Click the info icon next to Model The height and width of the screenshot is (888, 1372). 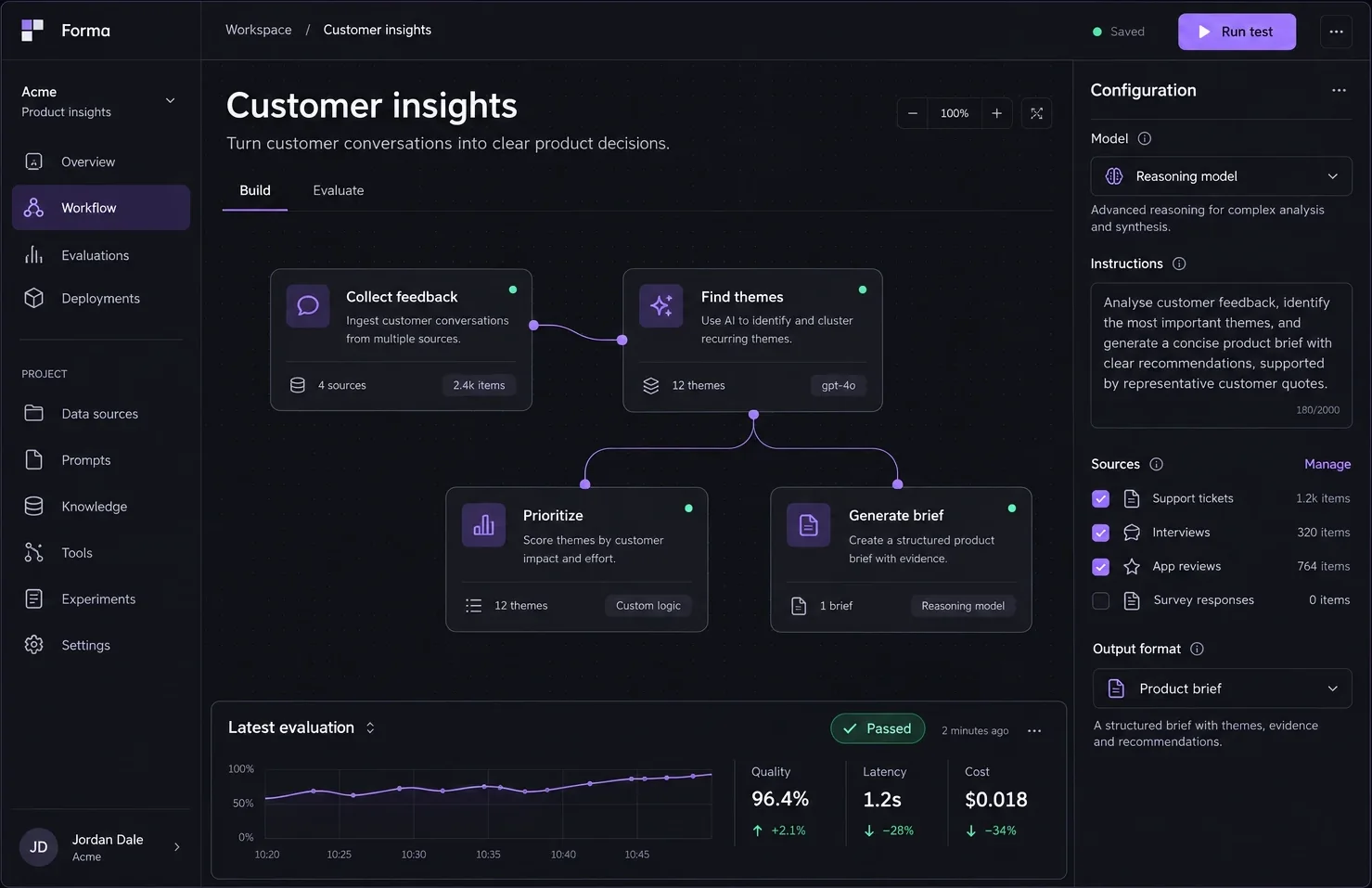tap(1145, 138)
